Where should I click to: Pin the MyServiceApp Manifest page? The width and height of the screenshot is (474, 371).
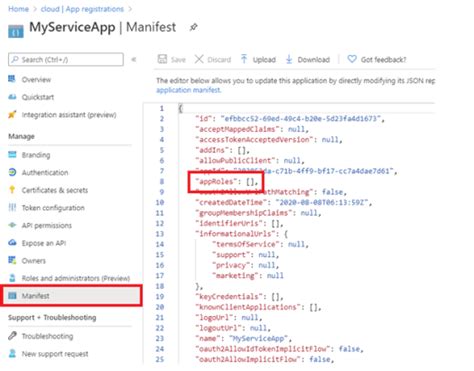click(x=193, y=27)
